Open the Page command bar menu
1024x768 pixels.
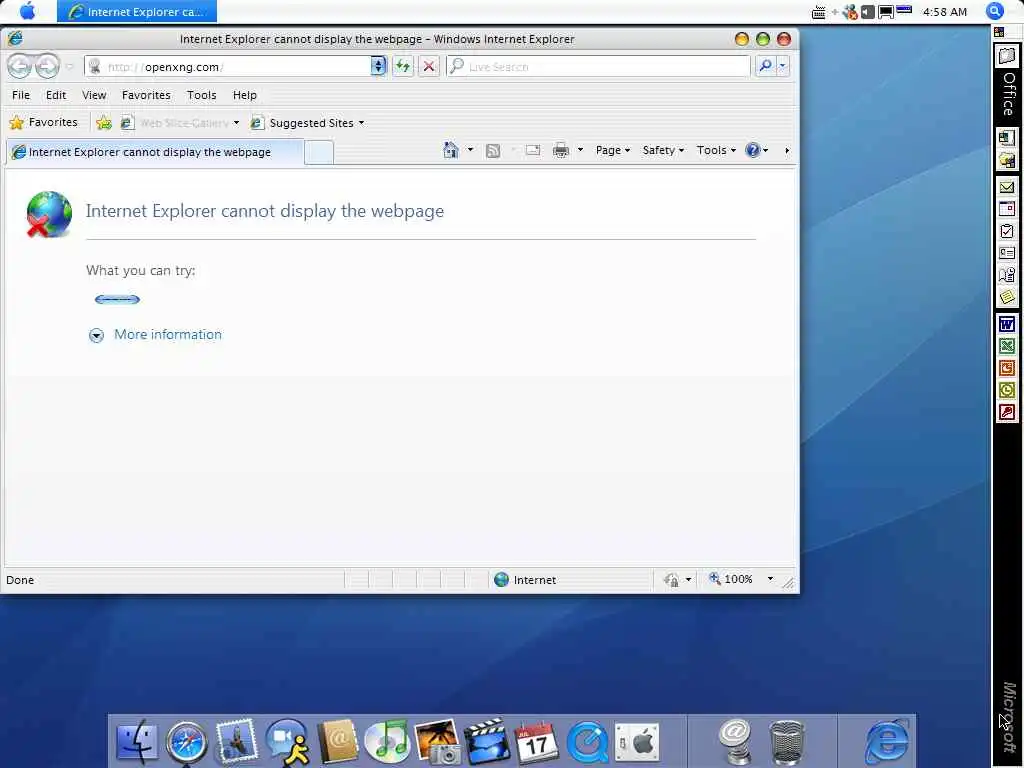(613, 150)
